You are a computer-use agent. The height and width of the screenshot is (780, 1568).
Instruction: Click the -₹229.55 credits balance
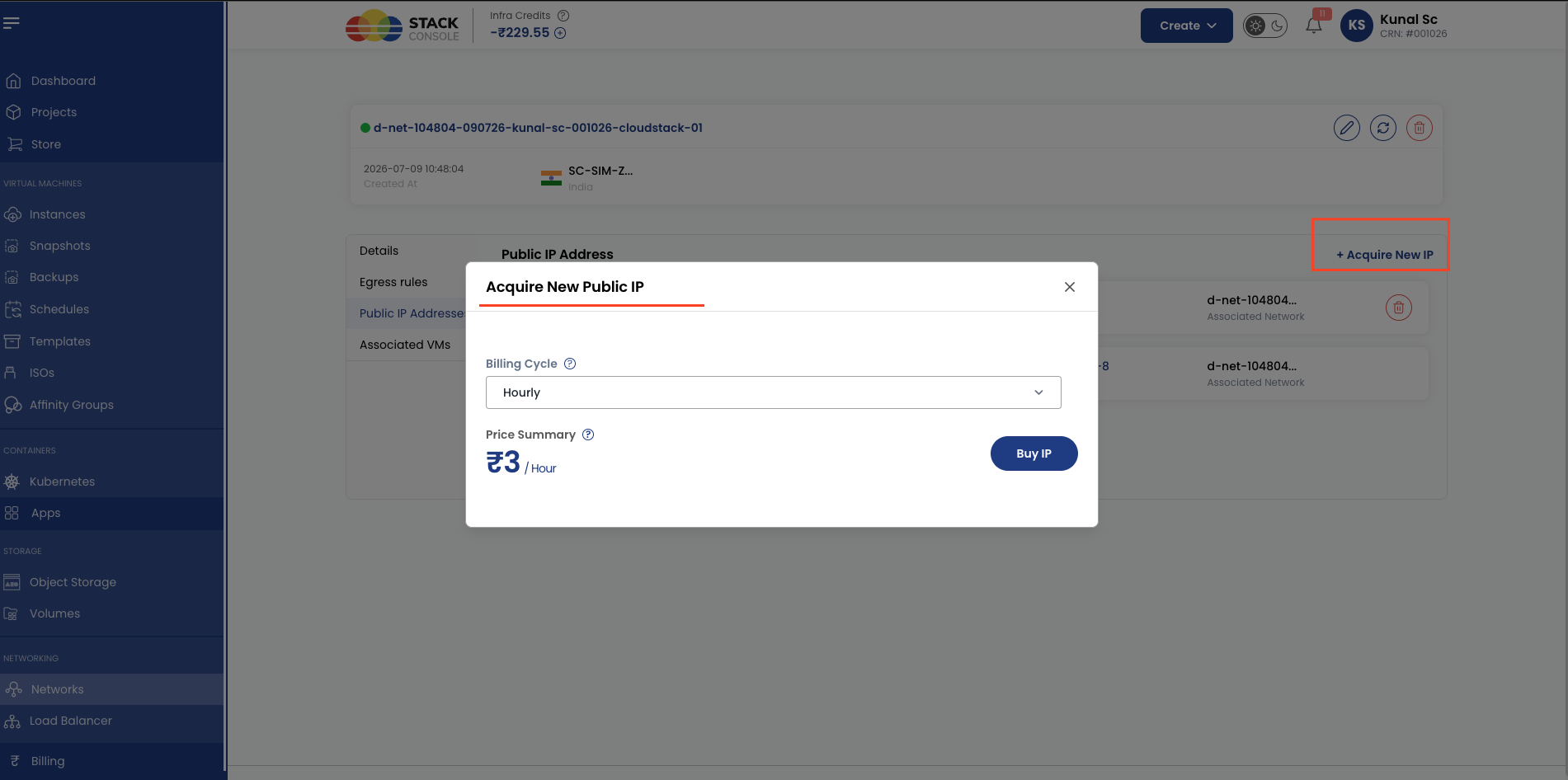pyautogui.click(x=520, y=33)
